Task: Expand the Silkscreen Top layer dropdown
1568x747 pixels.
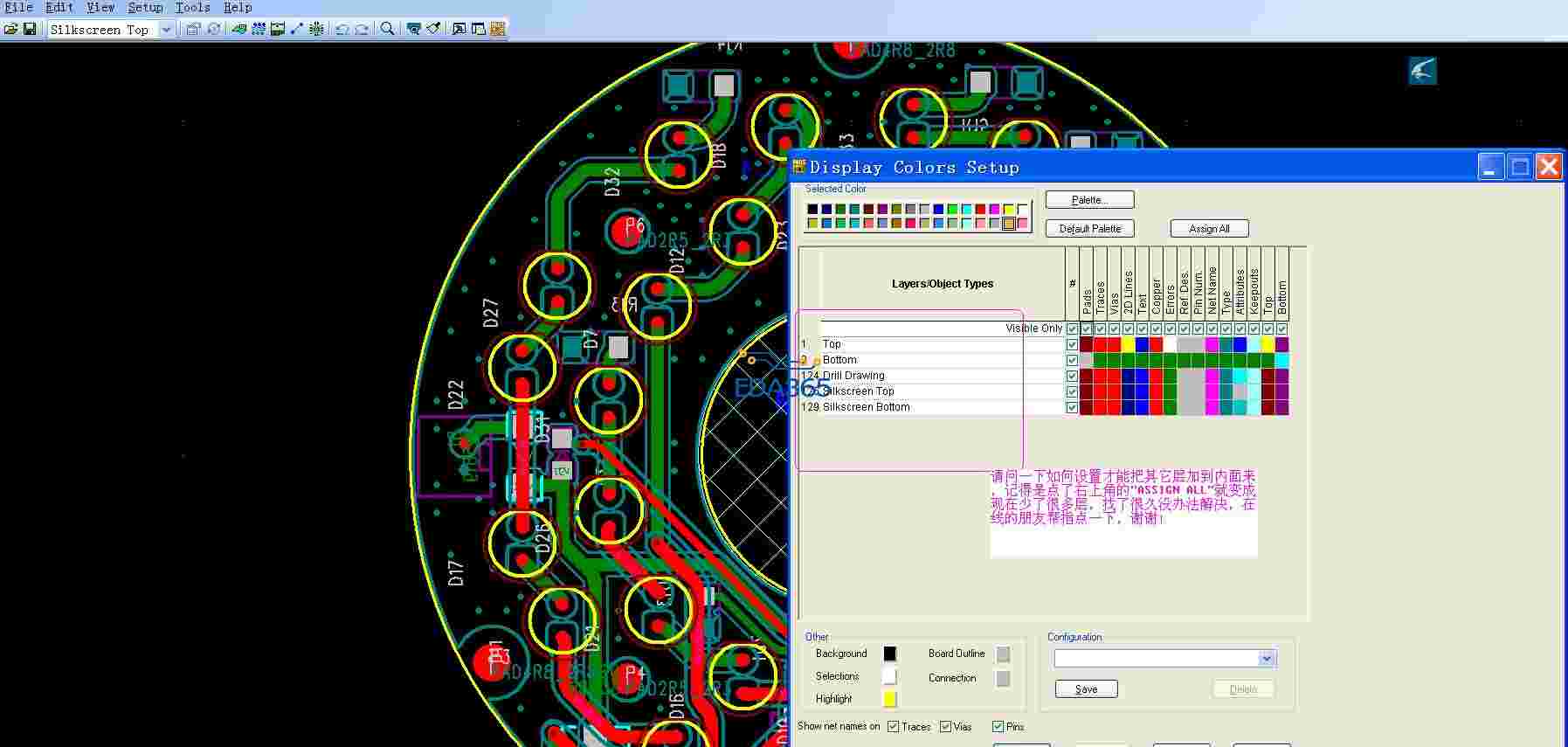Action: click(166, 30)
